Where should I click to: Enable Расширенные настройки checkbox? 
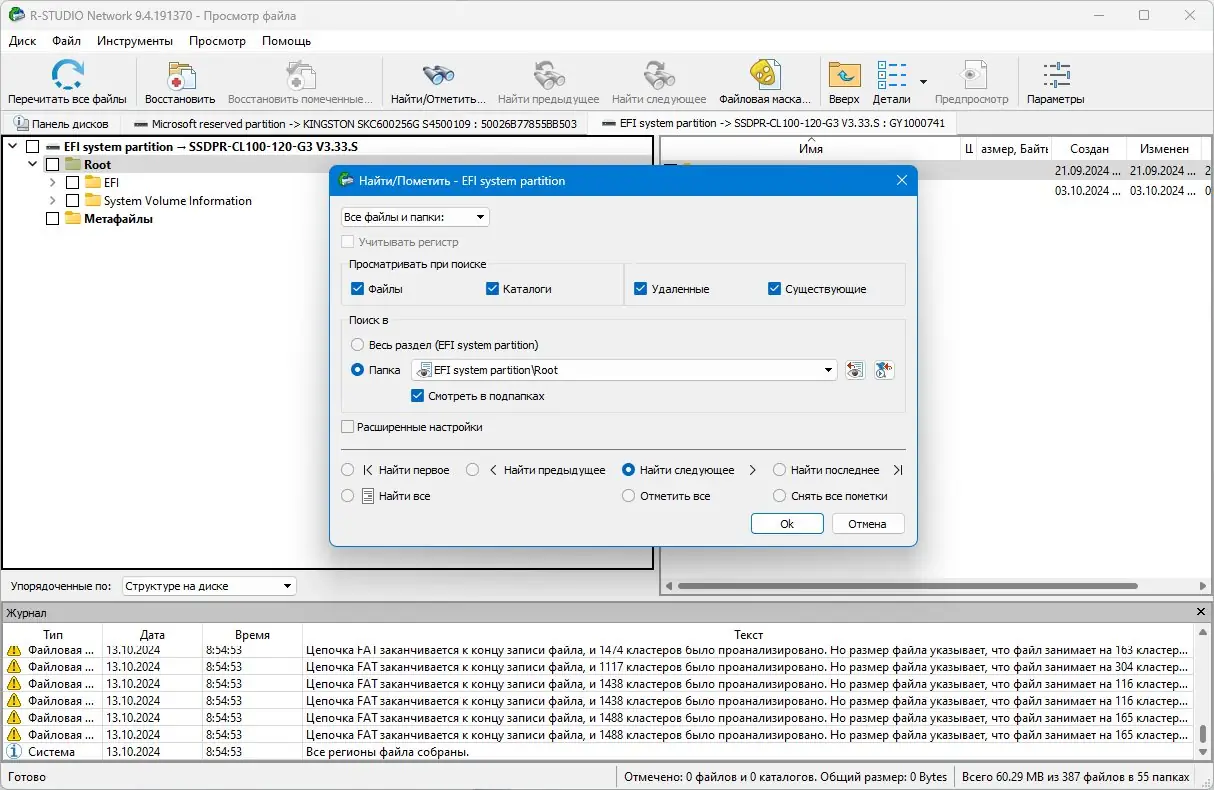[x=348, y=427]
